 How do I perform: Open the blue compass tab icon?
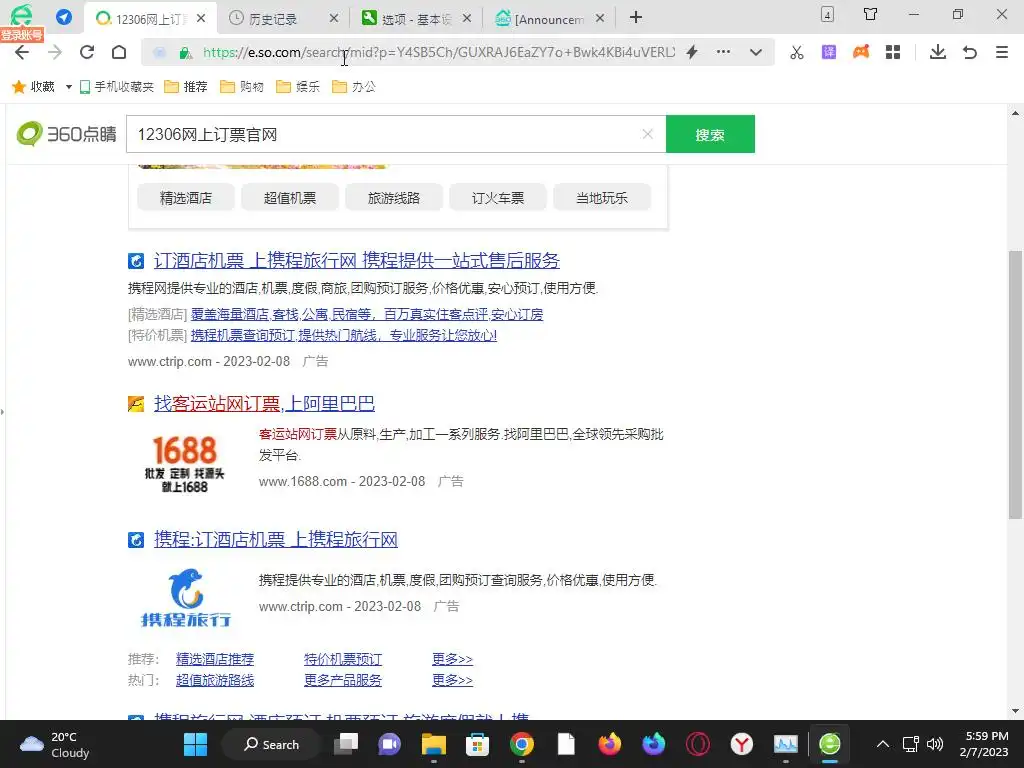coord(64,17)
